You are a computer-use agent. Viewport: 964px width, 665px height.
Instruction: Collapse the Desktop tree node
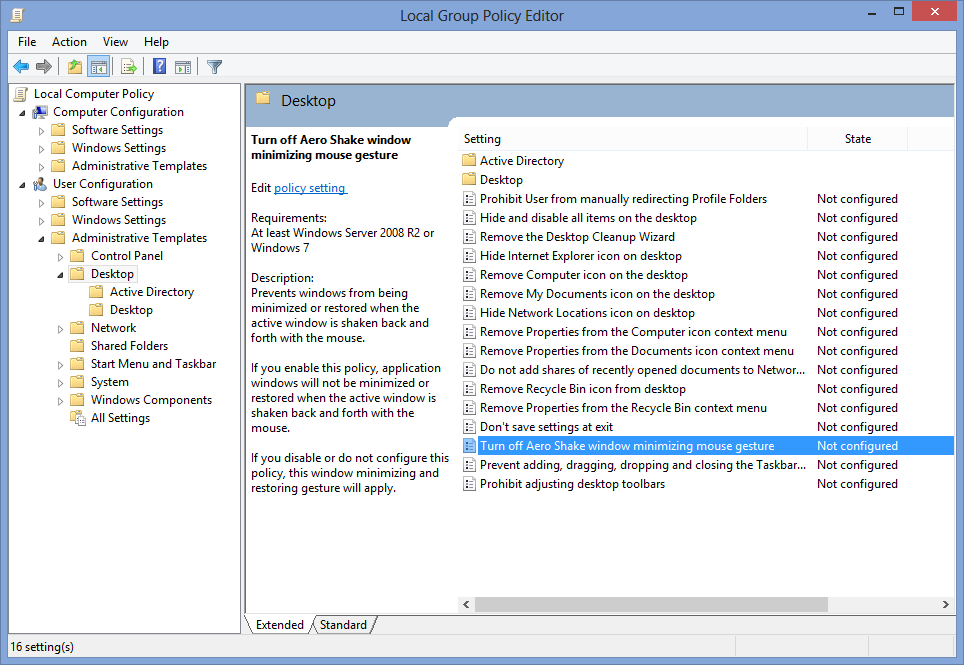(x=60, y=275)
